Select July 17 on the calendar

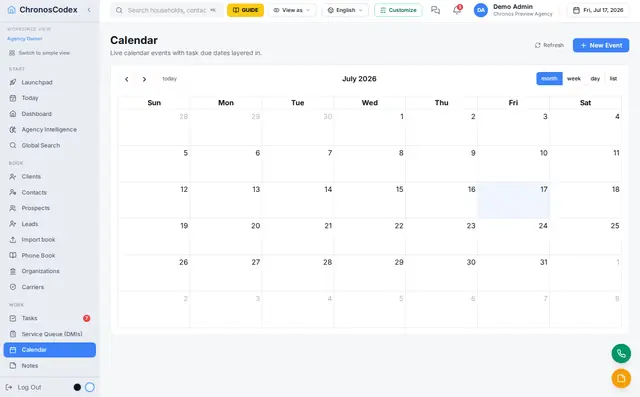pyautogui.click(x=513, y=200)
